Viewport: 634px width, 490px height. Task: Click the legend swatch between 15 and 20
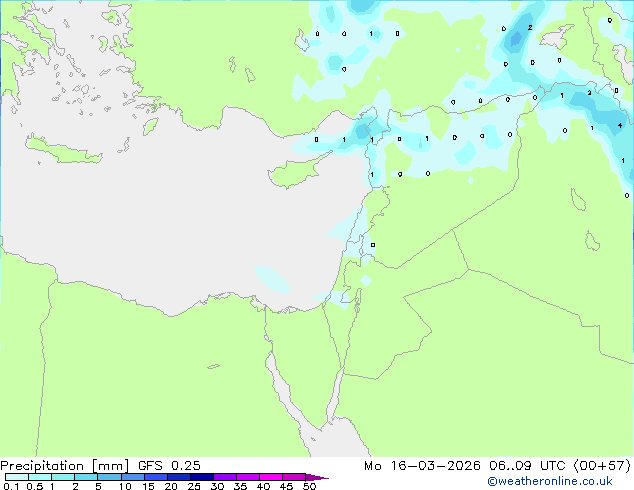click(x=156, y=477)
